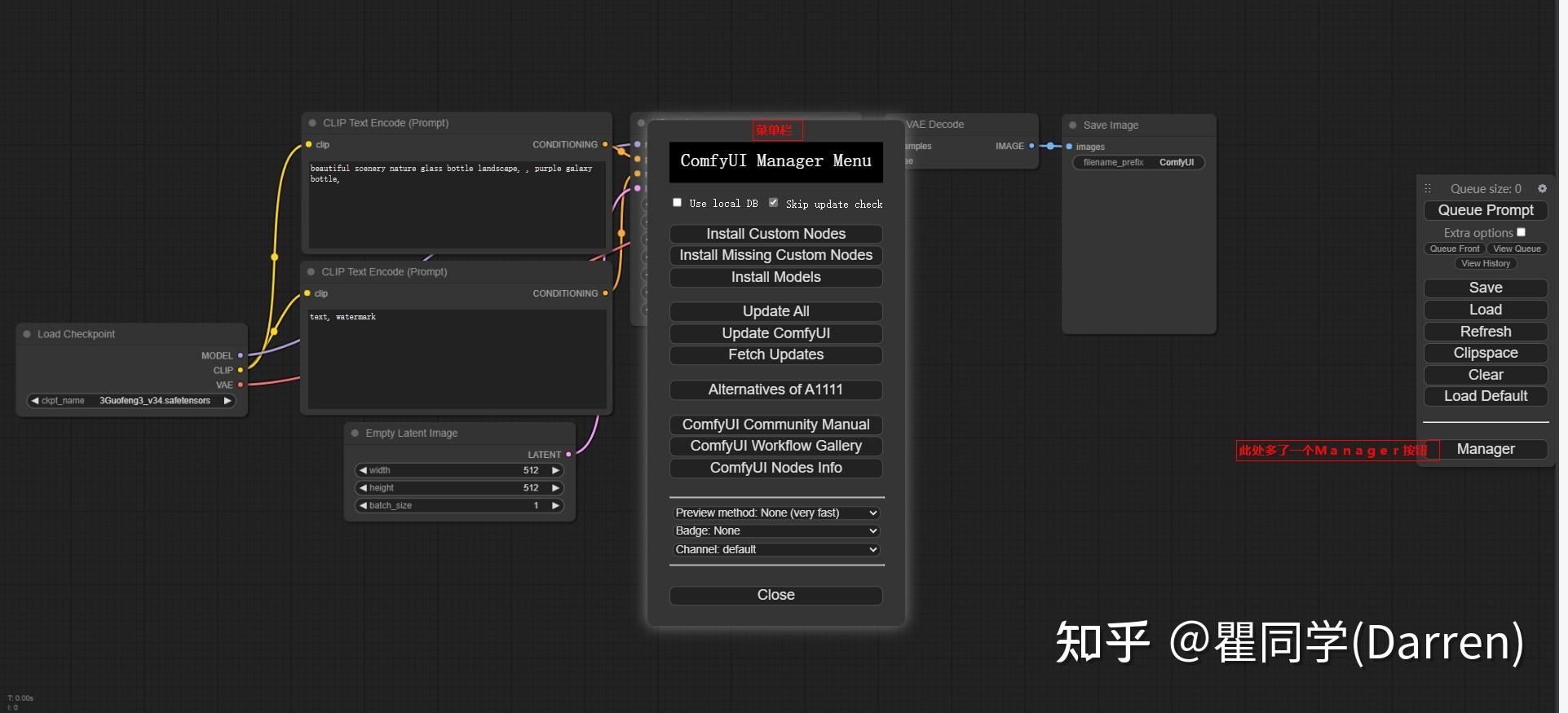This screenshot has width=1568, height=713.
Task: Toggle the Extra options checkbox
Action: point(1521,232)
